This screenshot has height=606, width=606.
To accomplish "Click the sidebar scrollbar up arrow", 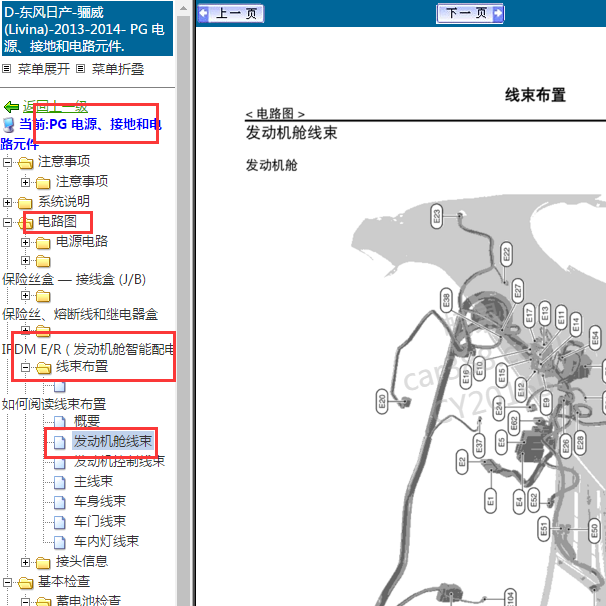I will point(184,8).
